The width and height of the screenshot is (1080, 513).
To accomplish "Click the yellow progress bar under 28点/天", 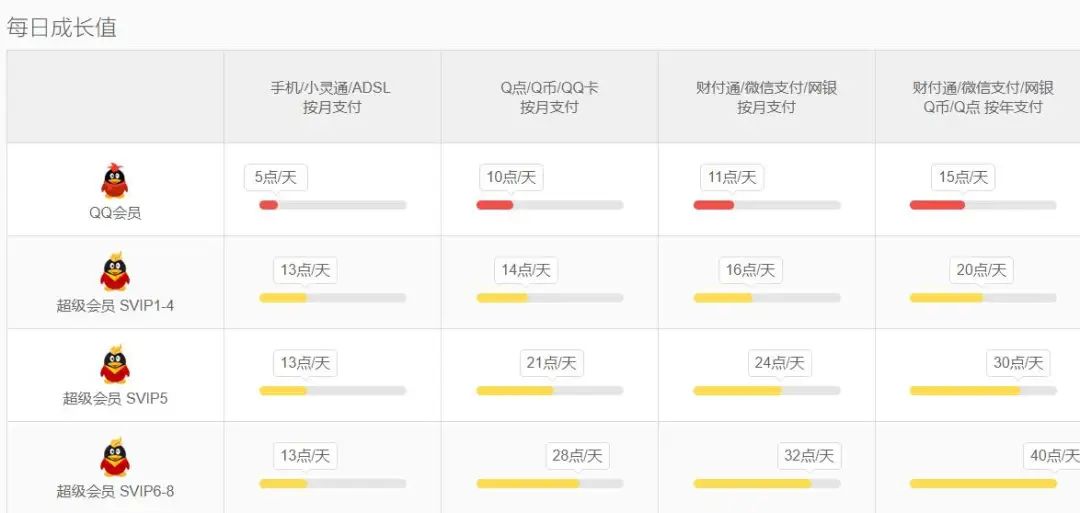I will [x=528, y=484].
